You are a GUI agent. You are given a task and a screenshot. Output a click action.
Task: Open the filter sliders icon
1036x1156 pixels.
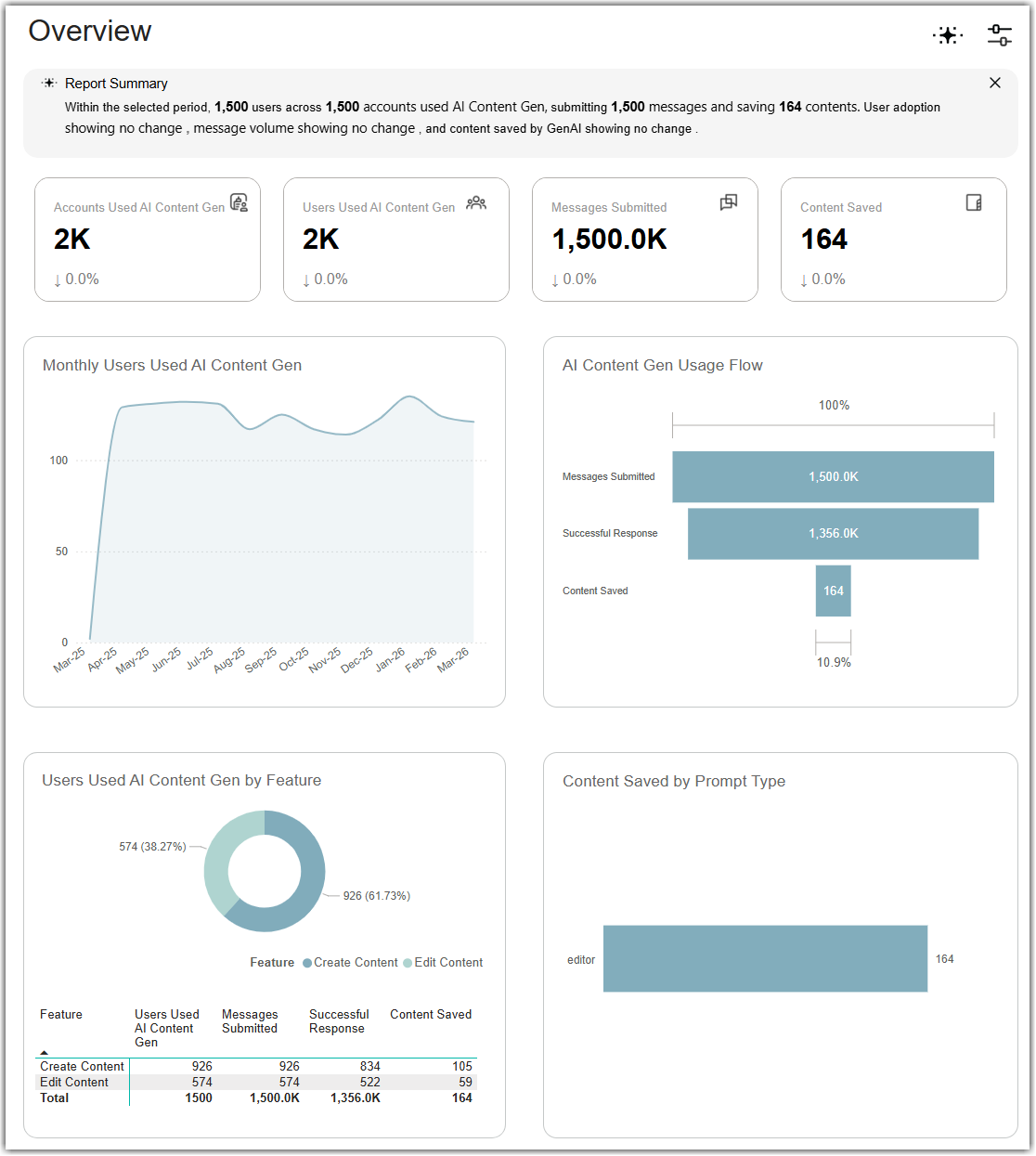(x=1000, y=35)
